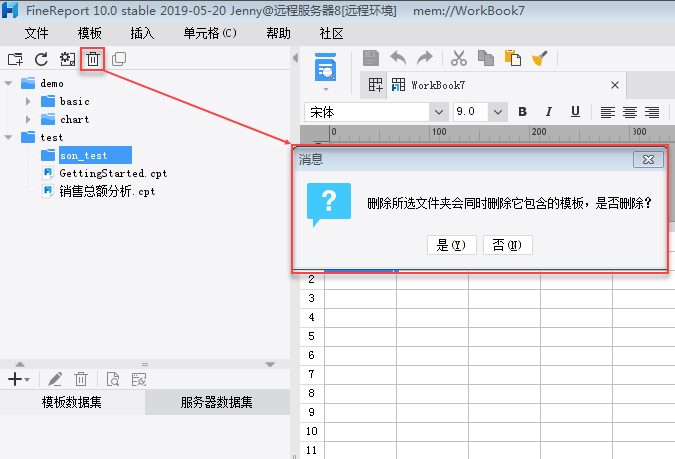Redo the last action
This screenshot has width=675, height=459.
[424, 58]
